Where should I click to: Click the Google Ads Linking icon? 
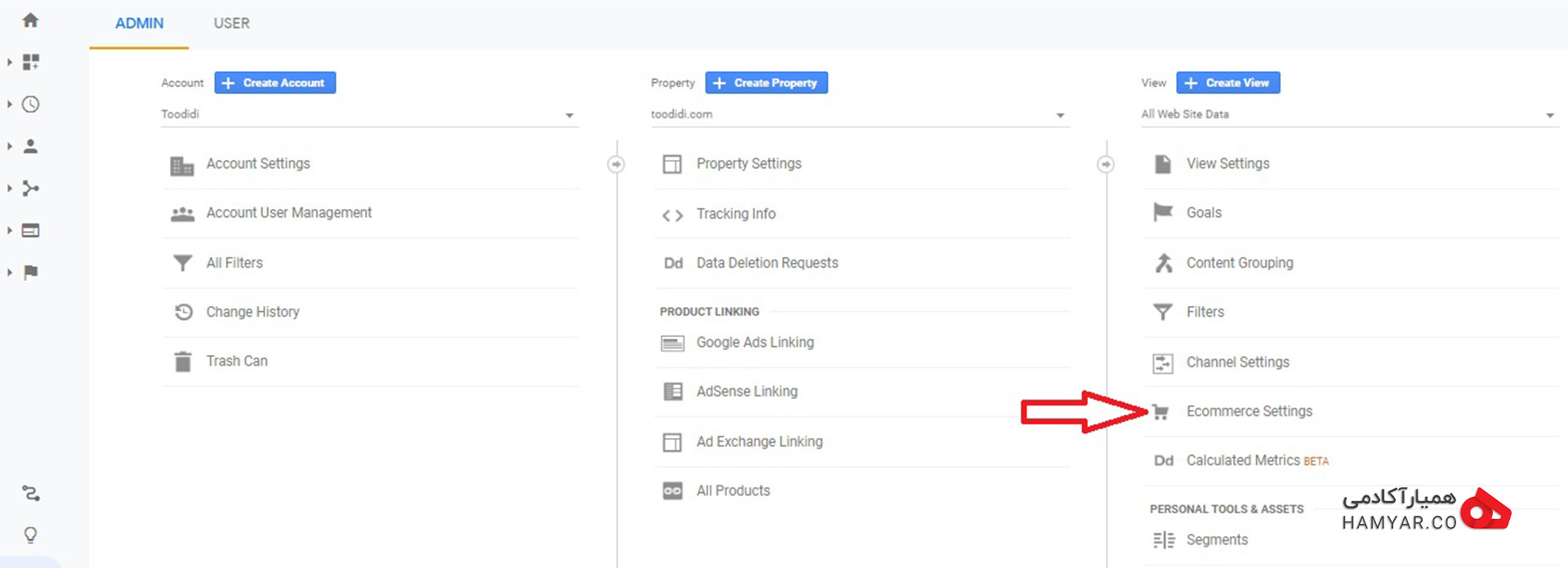point(672,344)
